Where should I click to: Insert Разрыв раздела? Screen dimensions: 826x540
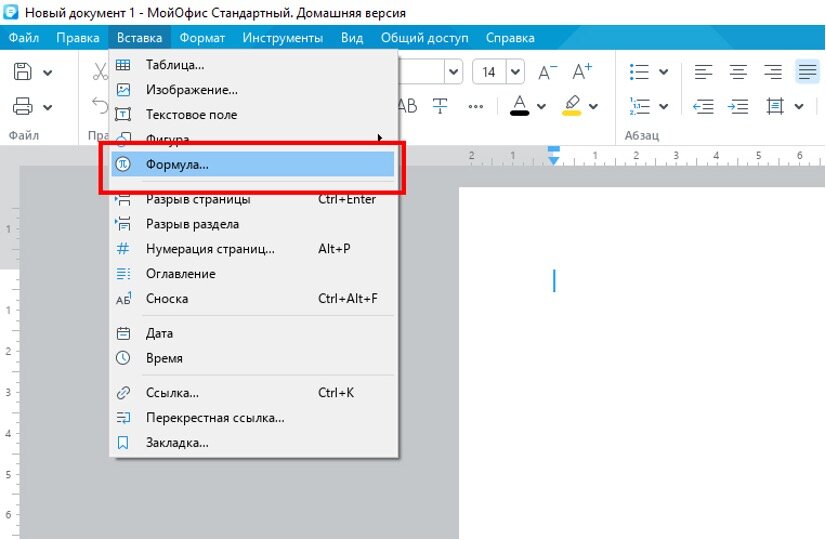[x=253, y=224]
